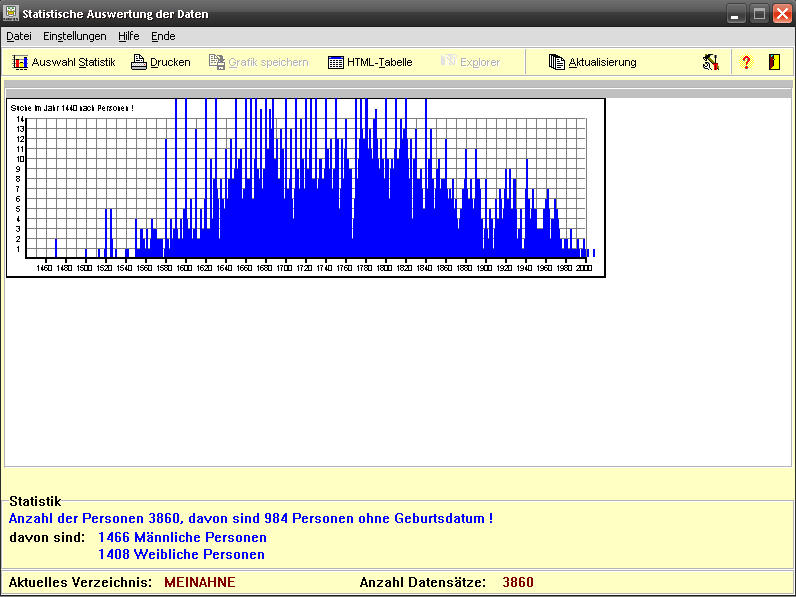The image size is (796, 597).
Task: Open help via red question mark
Action: [x=746, y=62]
